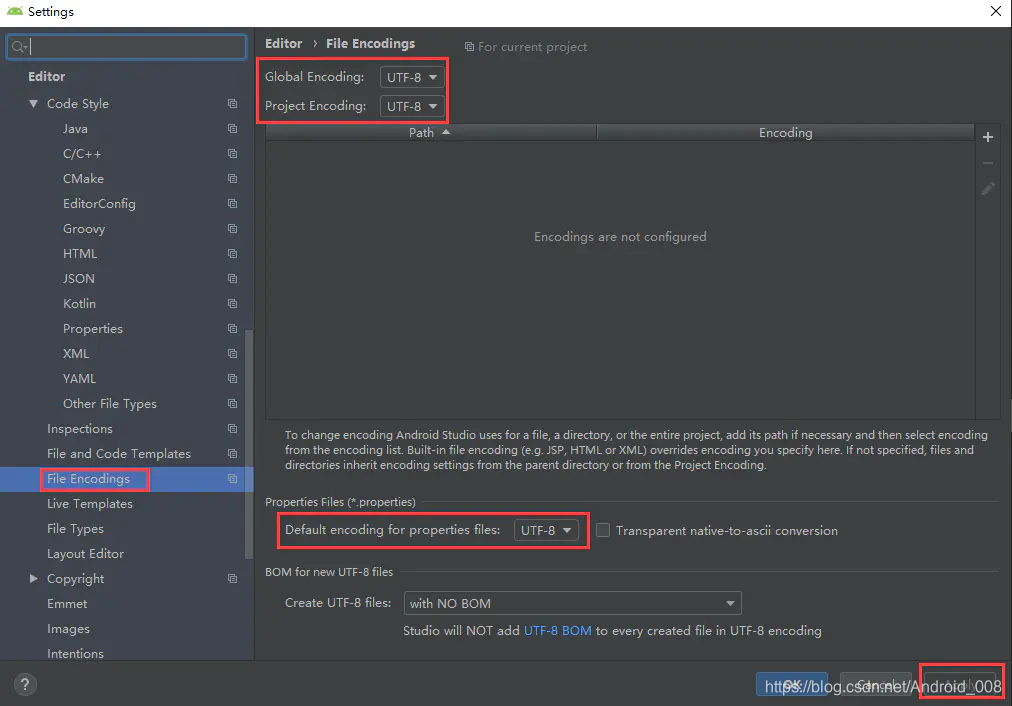The image size is (1012, 706).
Task: Expand the Copyright tree node
Action: (34, 579)
